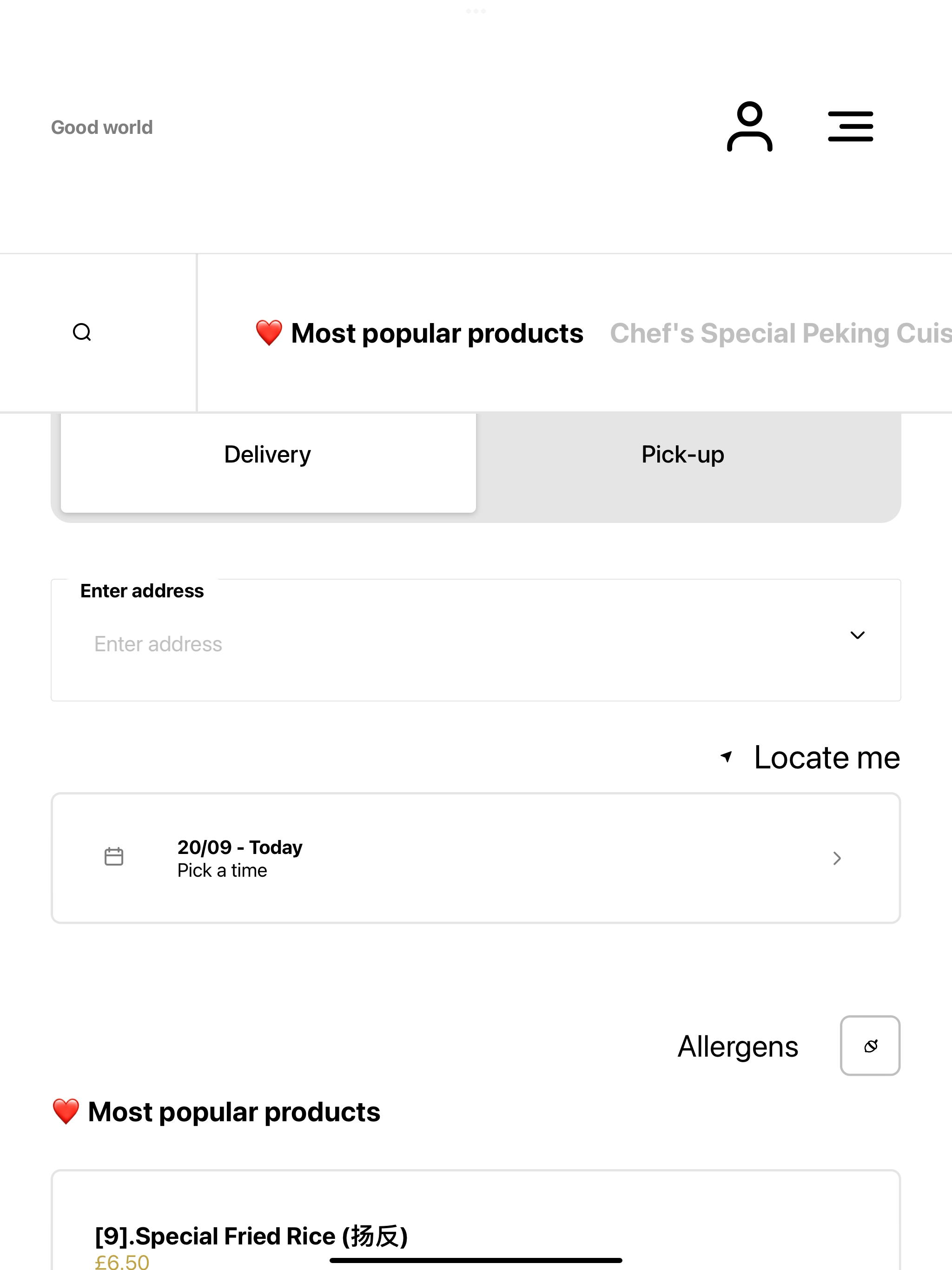Click the red heart in category bar
This screenshot has height=1270, width=952.
(x=269, y=333)
